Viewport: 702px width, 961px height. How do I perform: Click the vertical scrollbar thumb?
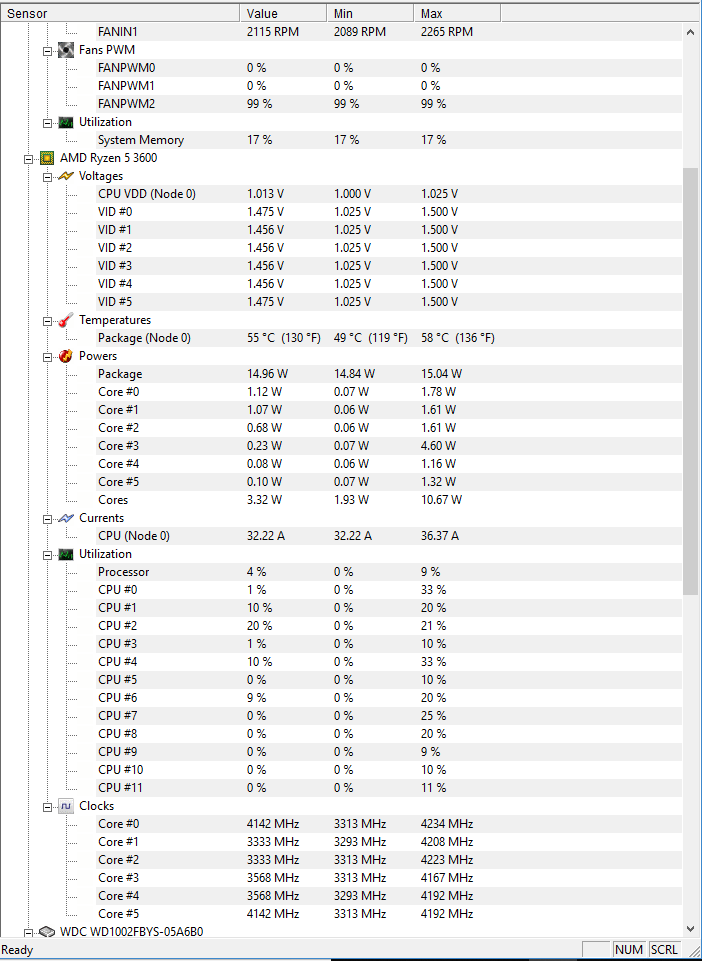[x=690, y=380]
